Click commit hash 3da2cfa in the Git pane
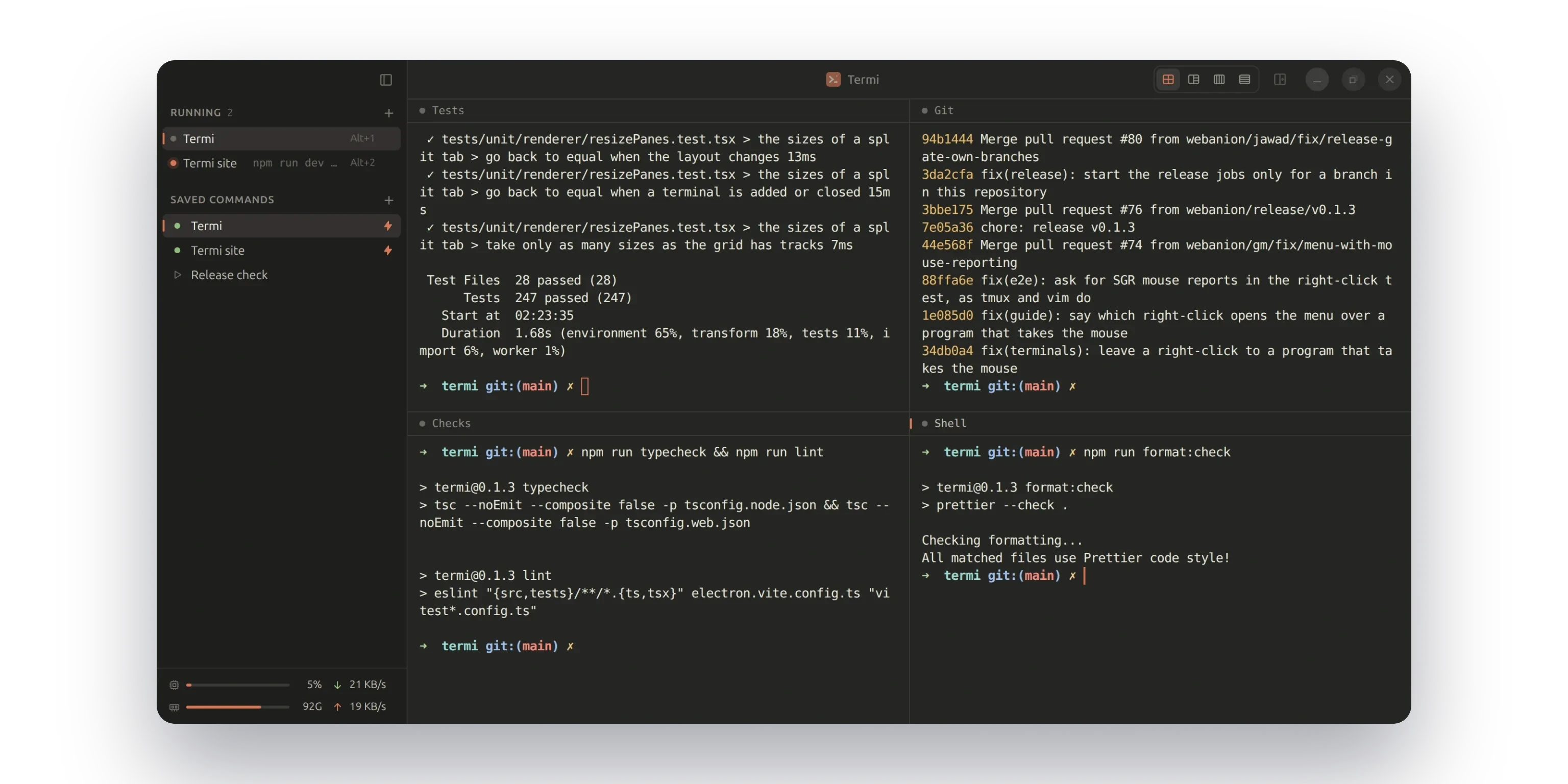 pos(947,175)
